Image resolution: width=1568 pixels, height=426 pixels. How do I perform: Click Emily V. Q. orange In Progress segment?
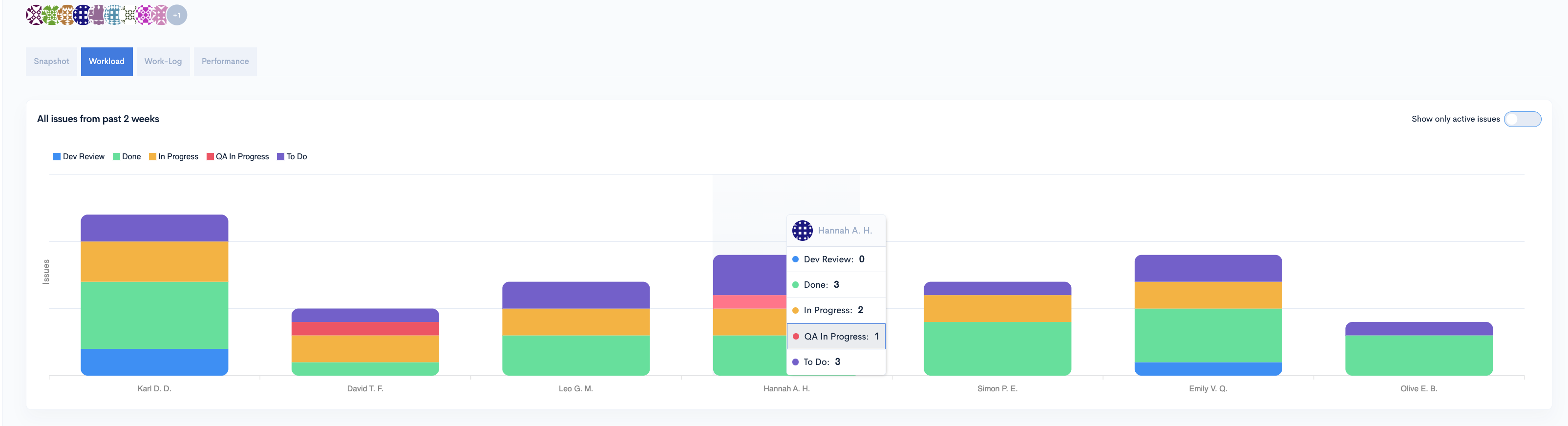[1208, 295]
